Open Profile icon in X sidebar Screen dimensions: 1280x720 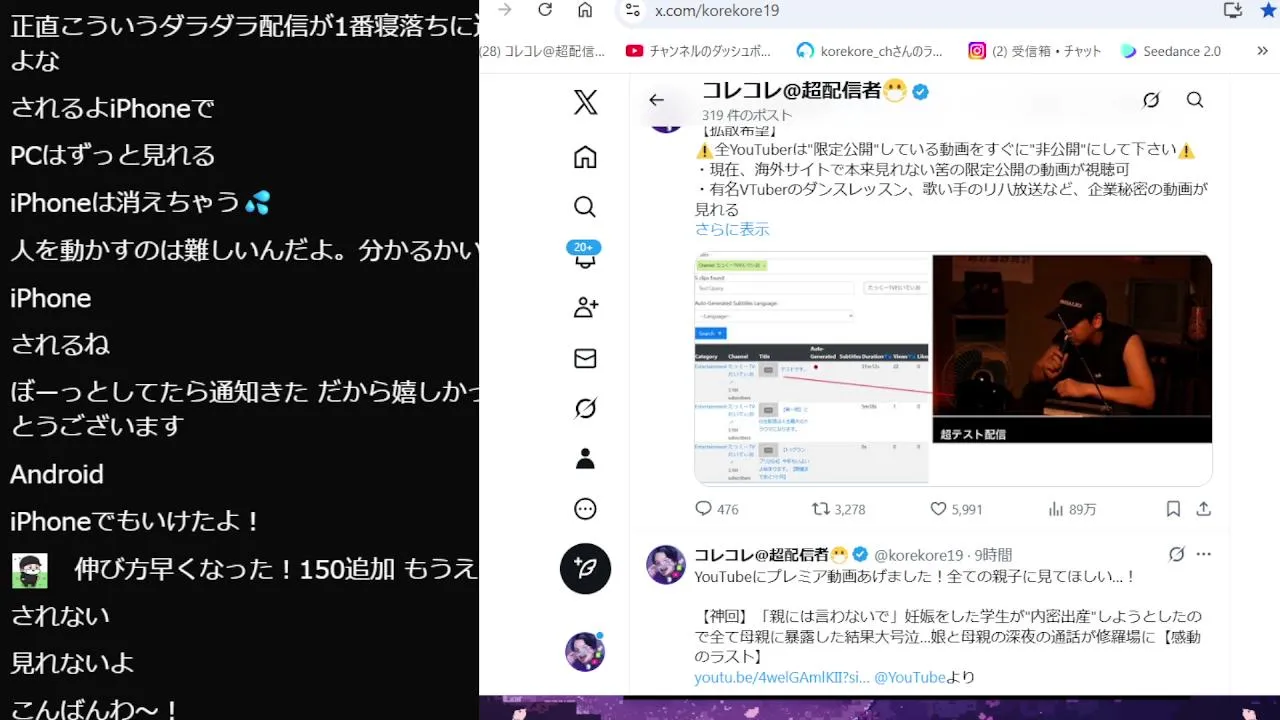(x=586, y=459)
